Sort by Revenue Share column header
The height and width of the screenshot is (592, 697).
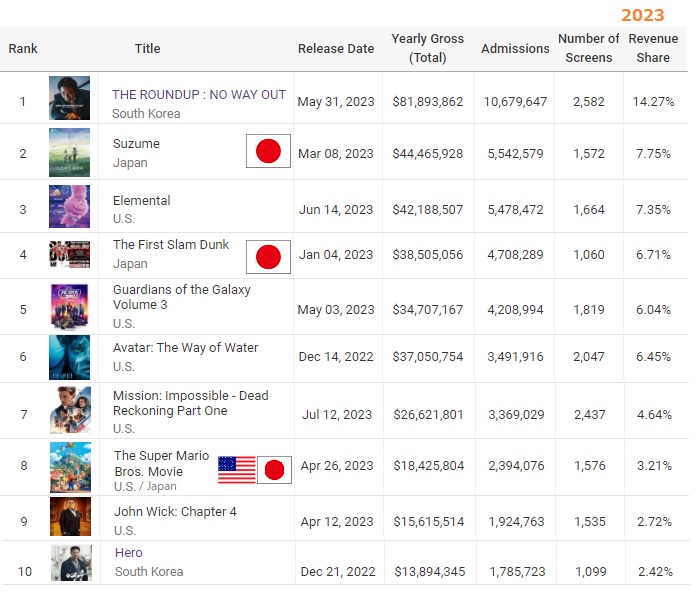653,48
